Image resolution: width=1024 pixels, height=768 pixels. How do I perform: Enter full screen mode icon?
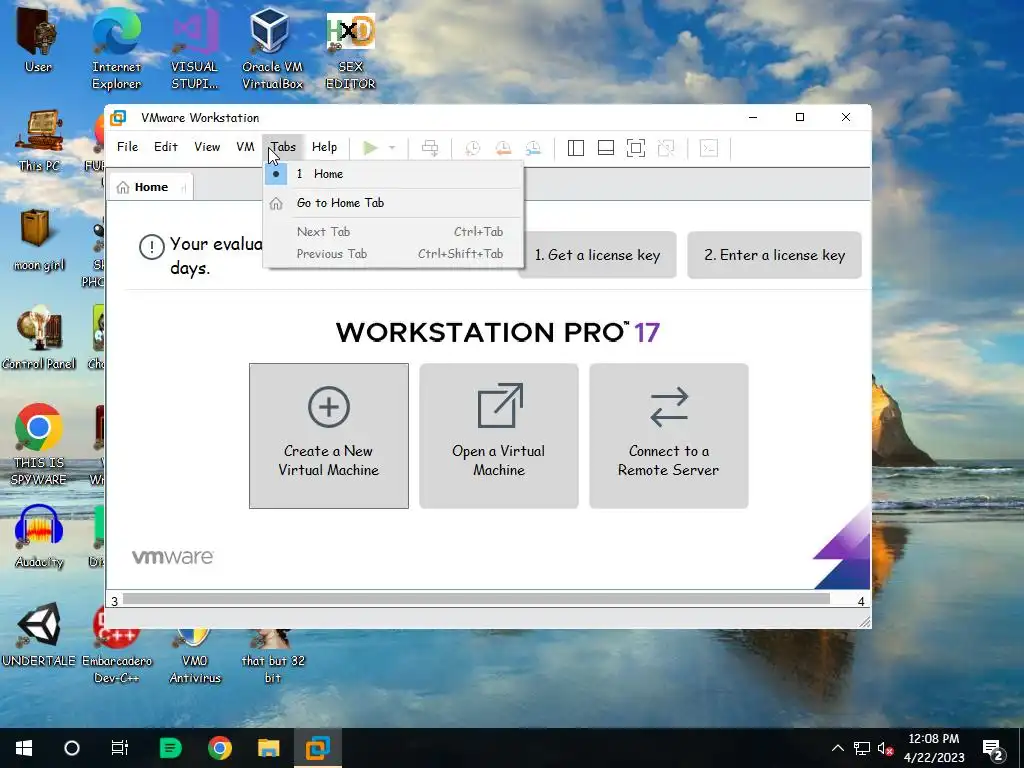coord(635,148)
